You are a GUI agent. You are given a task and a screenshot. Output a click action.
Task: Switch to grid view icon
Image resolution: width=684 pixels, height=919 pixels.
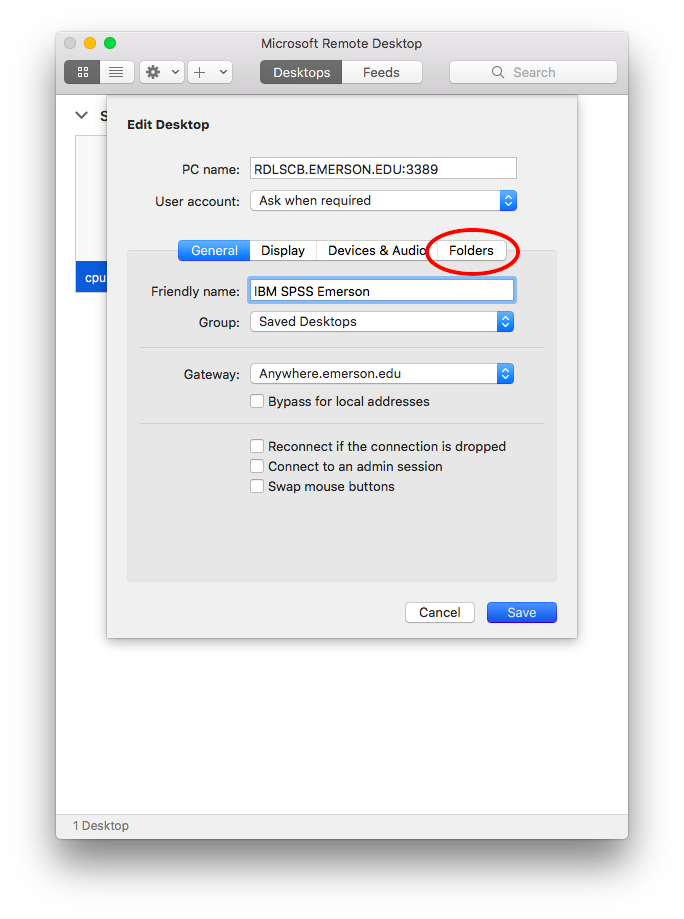click(83, 72)
